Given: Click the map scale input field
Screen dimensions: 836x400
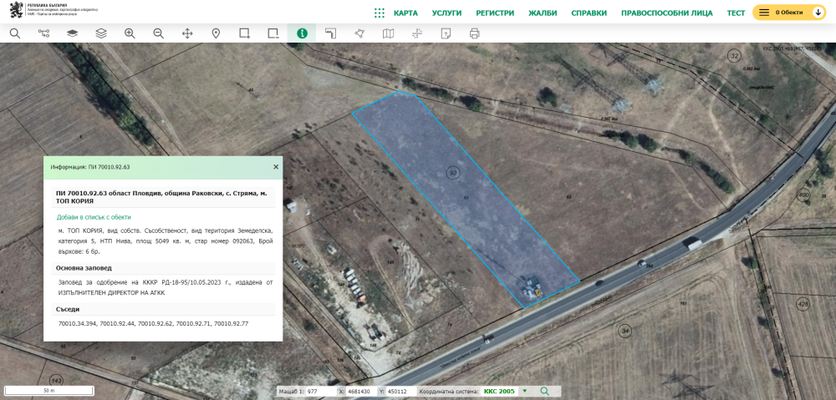Looking at the screenshot, I should click(320, 391).
